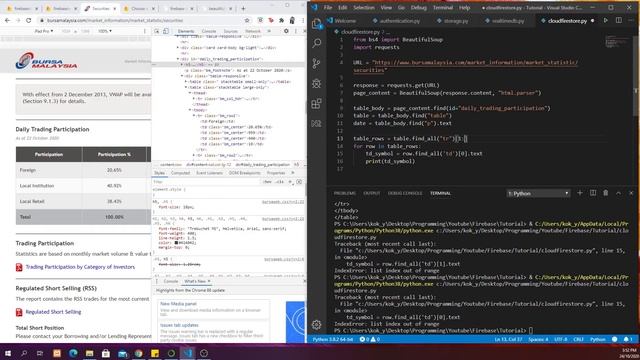The image size is (640, 360).
Task: Open the Source Control view in VS Code
Action: point(316,63)
